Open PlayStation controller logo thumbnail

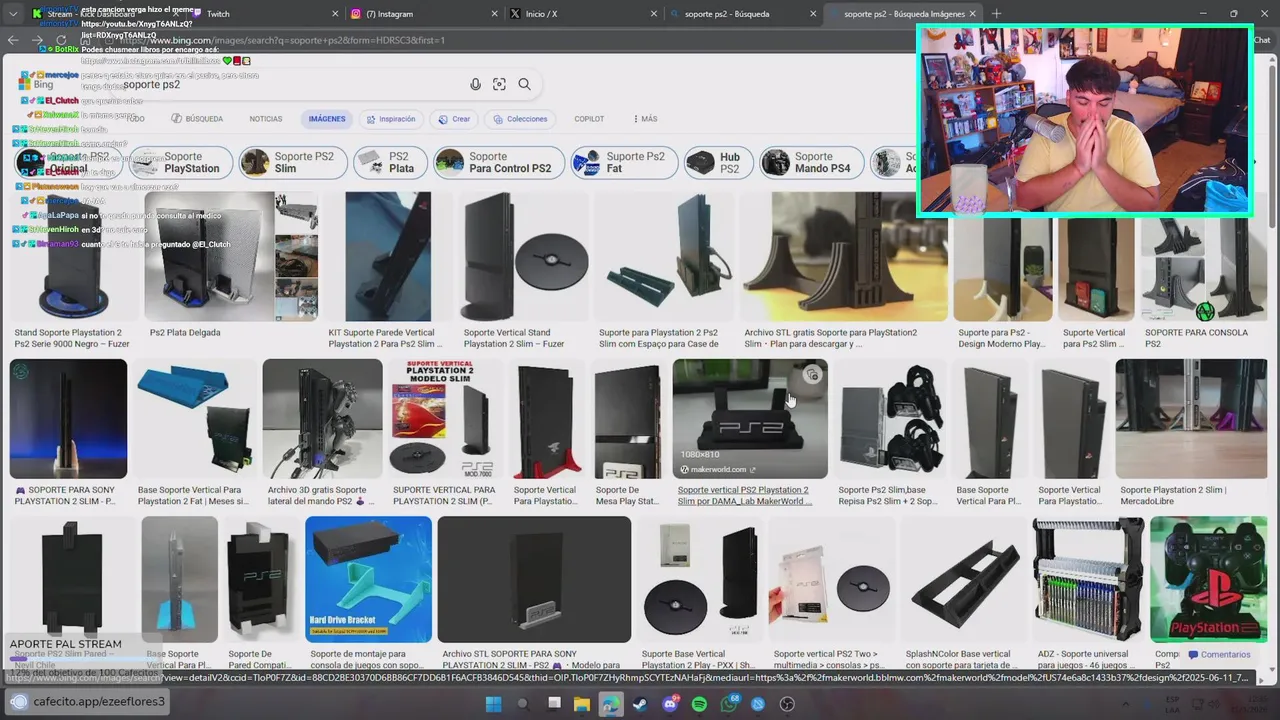pos(1208,580)
